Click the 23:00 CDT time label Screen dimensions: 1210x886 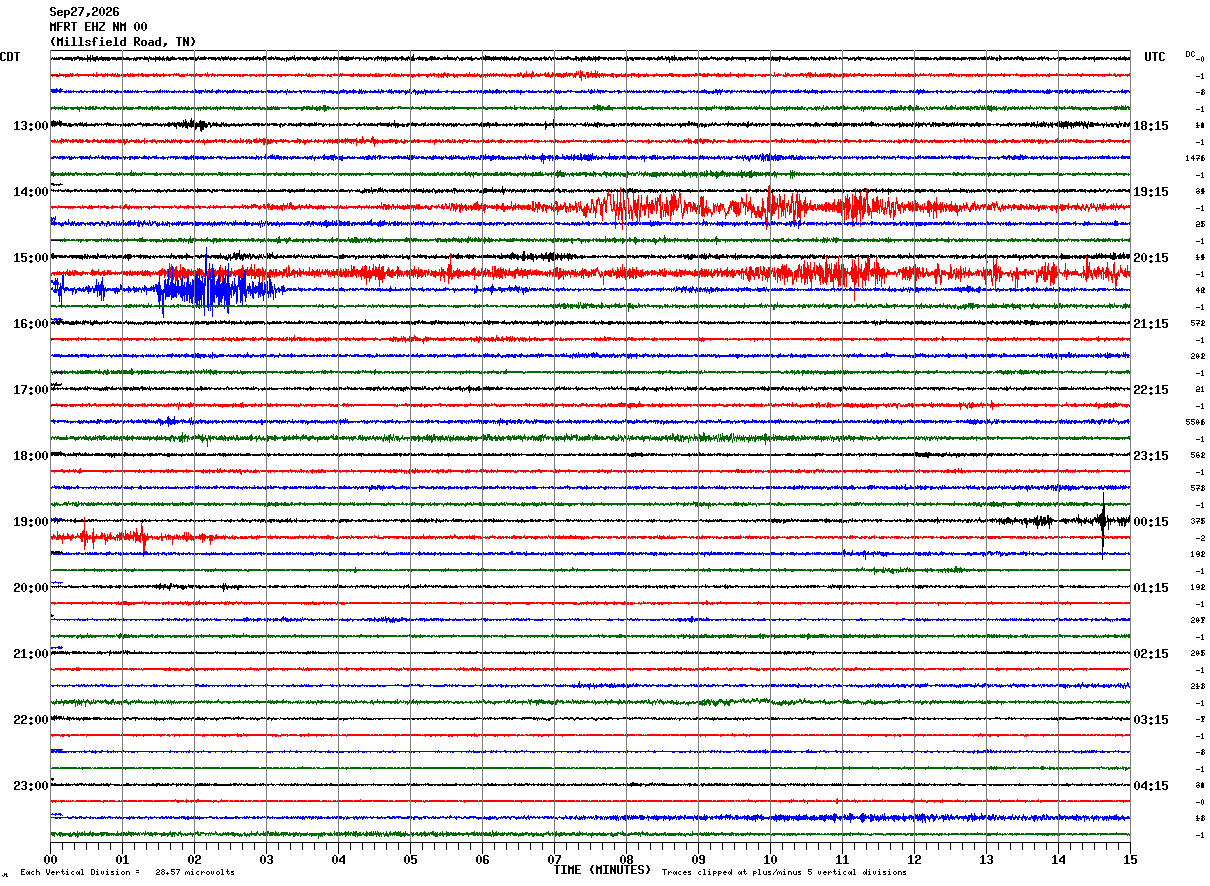point(30,786)
